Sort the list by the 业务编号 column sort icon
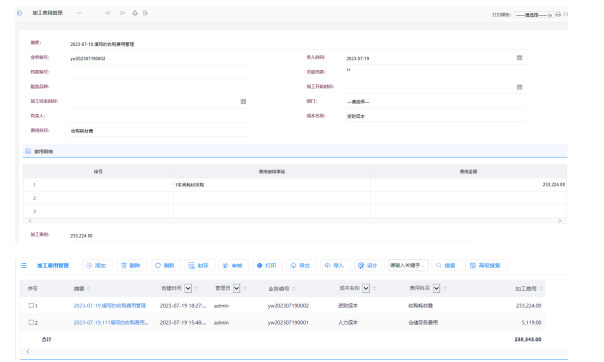This screenshot has height=362, width=604. (x=294, y=289)
